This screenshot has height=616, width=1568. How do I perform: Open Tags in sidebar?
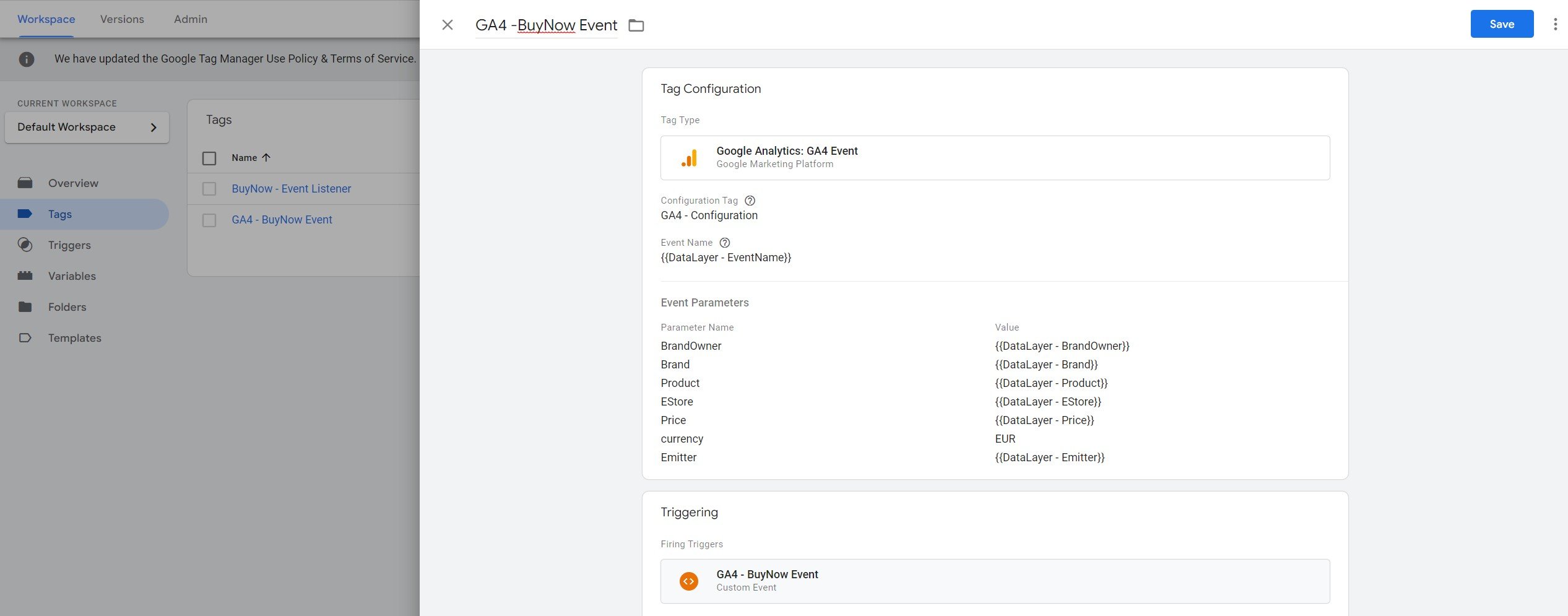point(59,214)
